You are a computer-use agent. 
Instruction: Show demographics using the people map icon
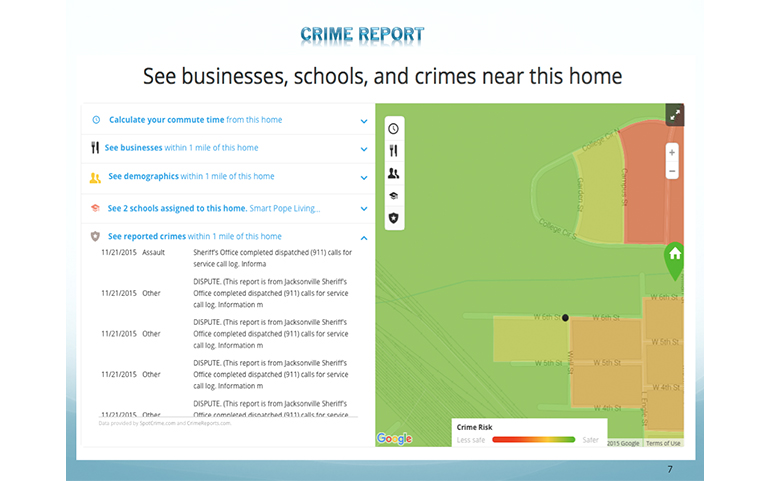[394, 173]
